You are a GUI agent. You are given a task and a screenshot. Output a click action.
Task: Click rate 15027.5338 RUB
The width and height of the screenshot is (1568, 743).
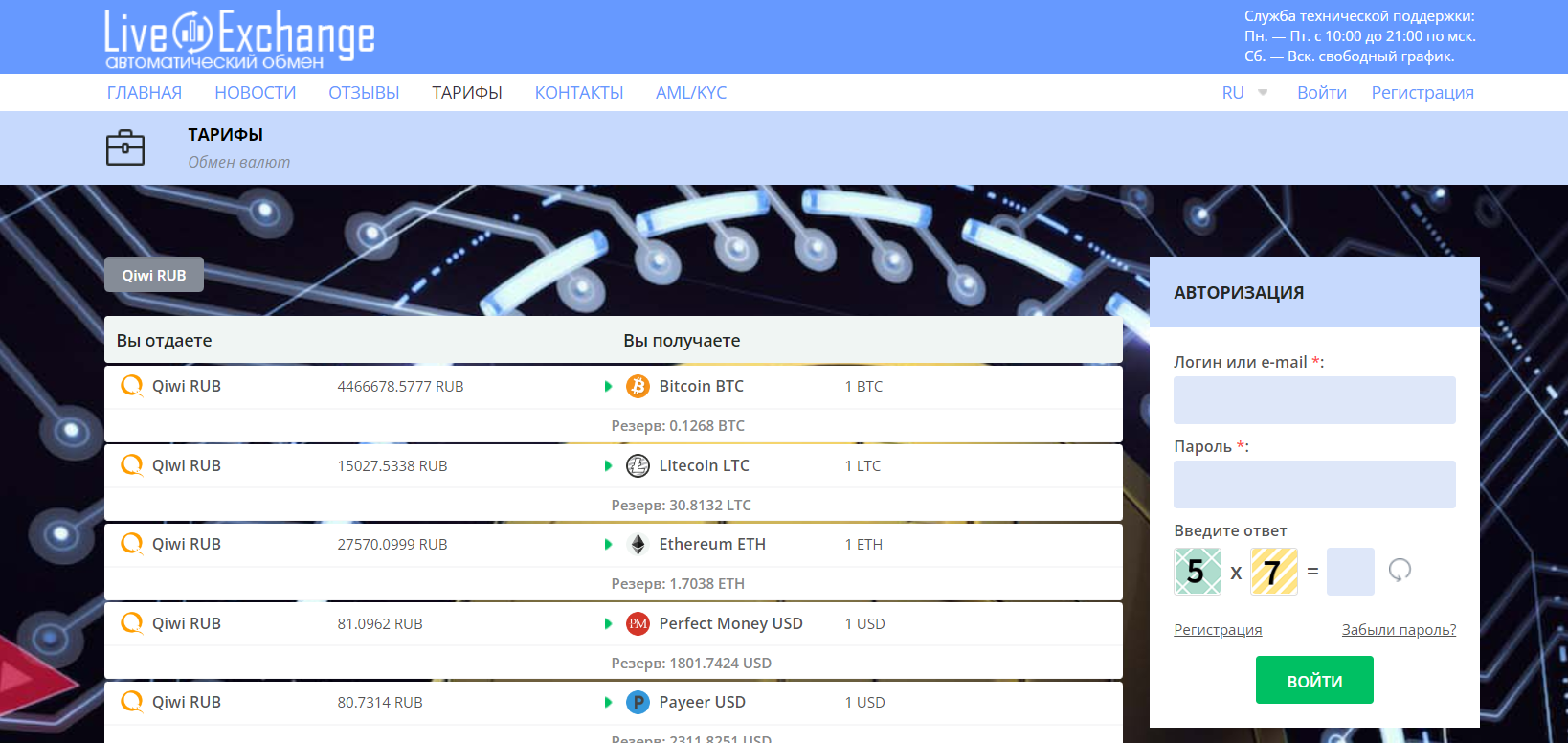(392, 466)
